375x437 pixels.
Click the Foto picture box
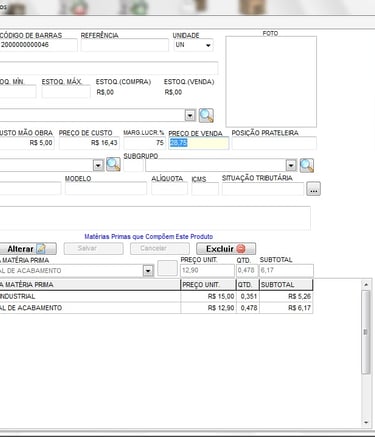click(271, 82)
